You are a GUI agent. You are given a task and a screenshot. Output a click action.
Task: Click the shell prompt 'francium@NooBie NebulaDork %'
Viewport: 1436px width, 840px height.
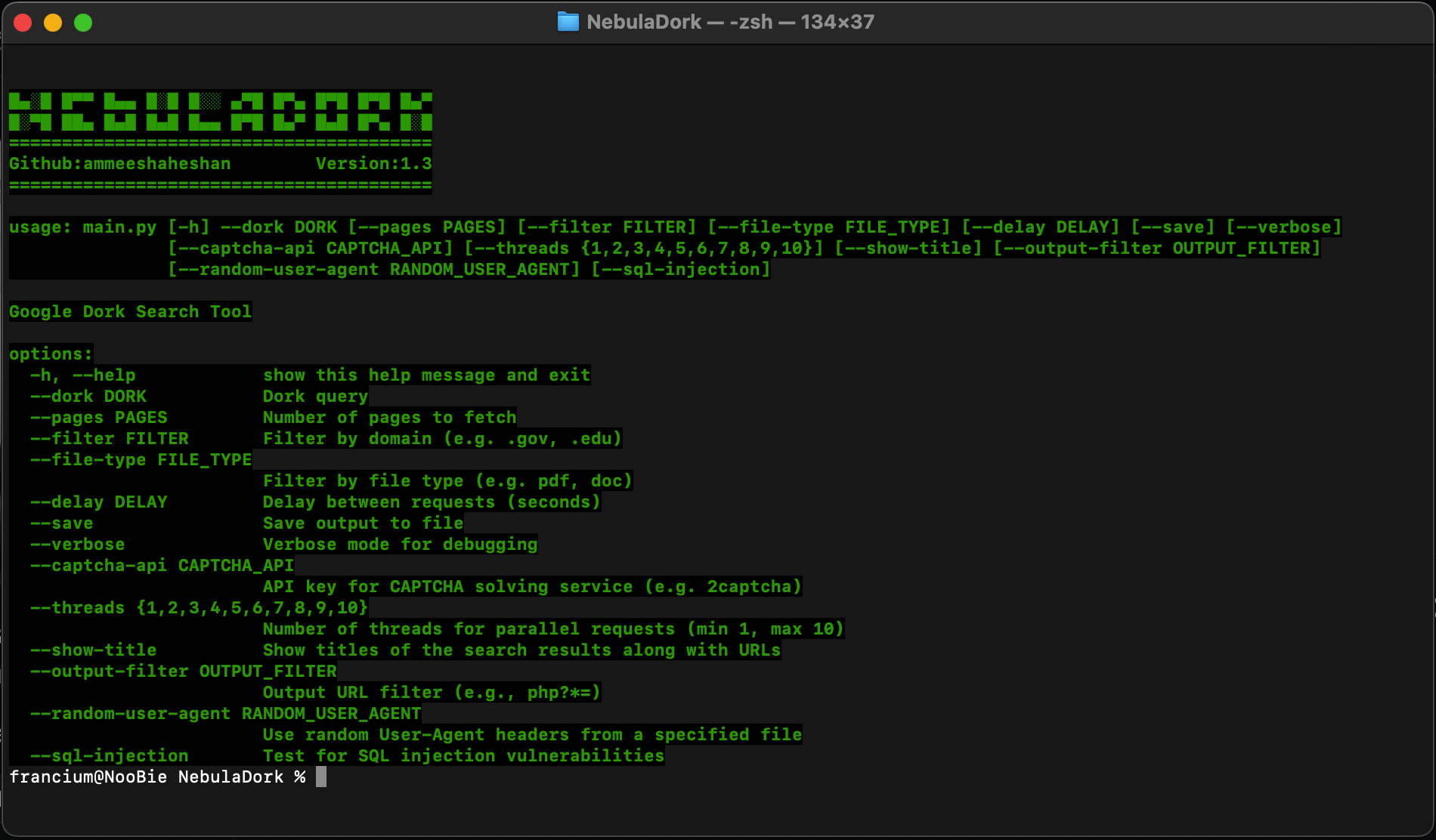[x=157, y=777]
